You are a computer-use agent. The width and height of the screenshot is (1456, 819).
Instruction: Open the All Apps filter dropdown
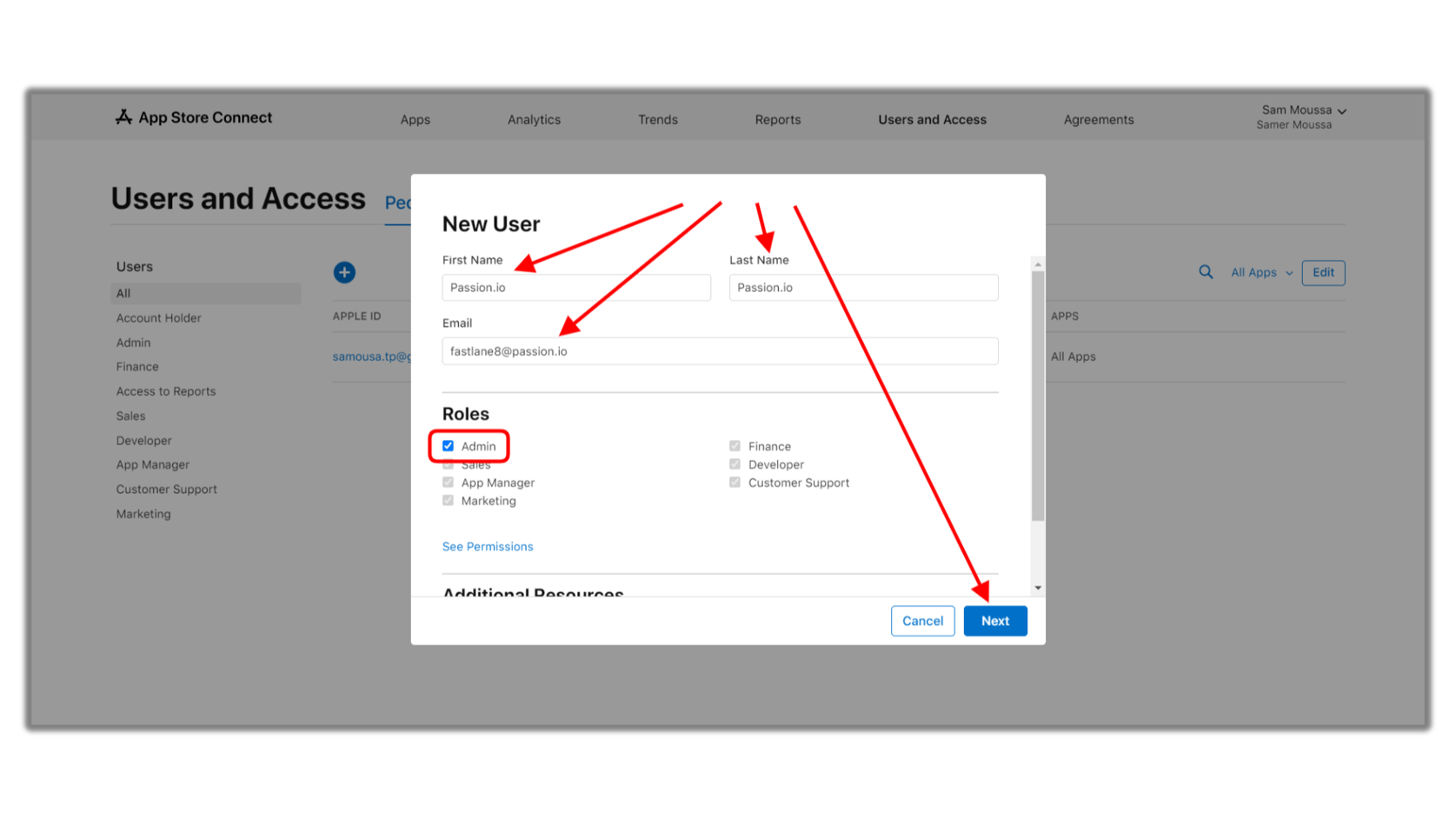[1261, 273]
